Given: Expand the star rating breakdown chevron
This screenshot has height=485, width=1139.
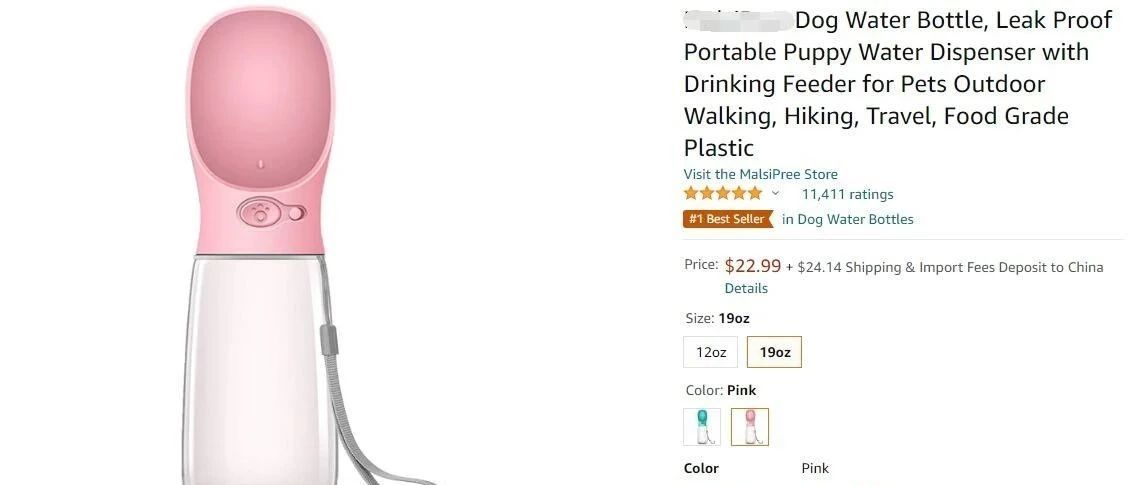Looking at the screenshot, I should [775, 193].
